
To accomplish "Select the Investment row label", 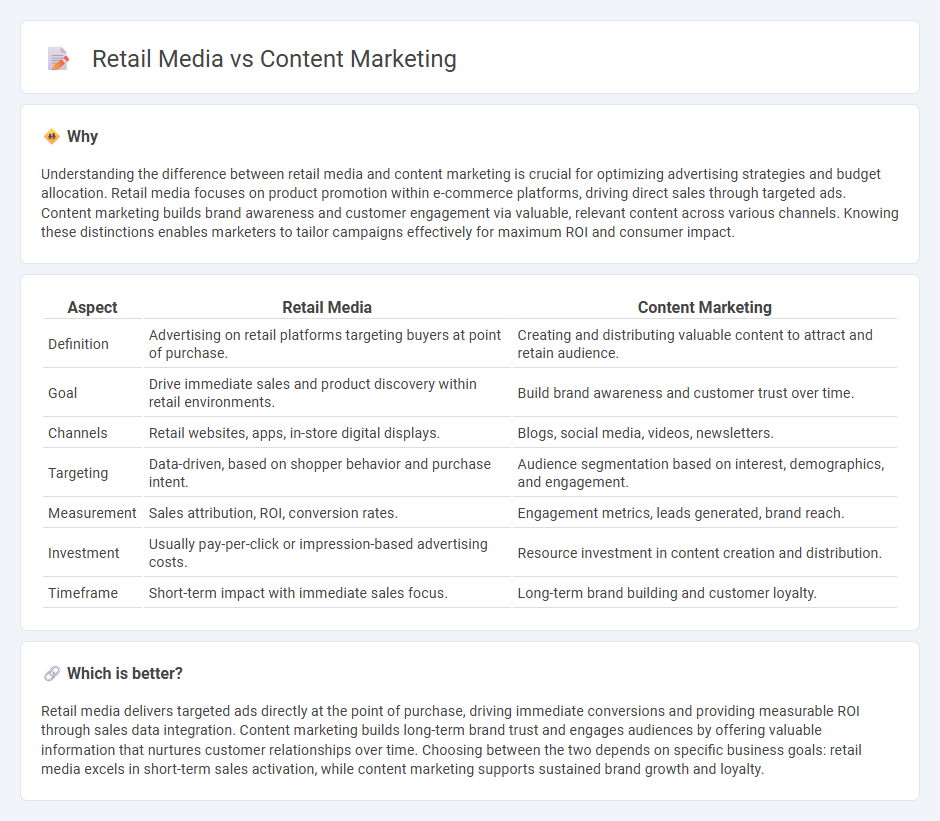I will point(83,553).
